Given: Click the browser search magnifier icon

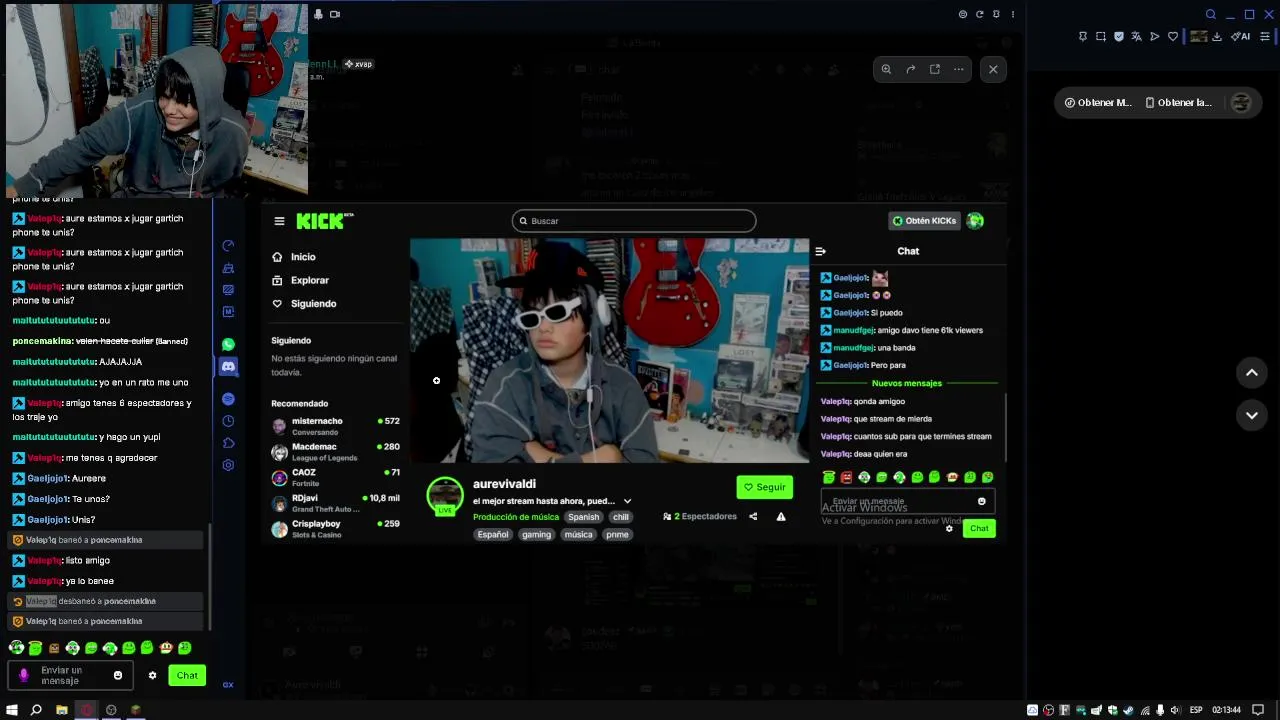Looking at the screenshot, I should coord(1210,14).
